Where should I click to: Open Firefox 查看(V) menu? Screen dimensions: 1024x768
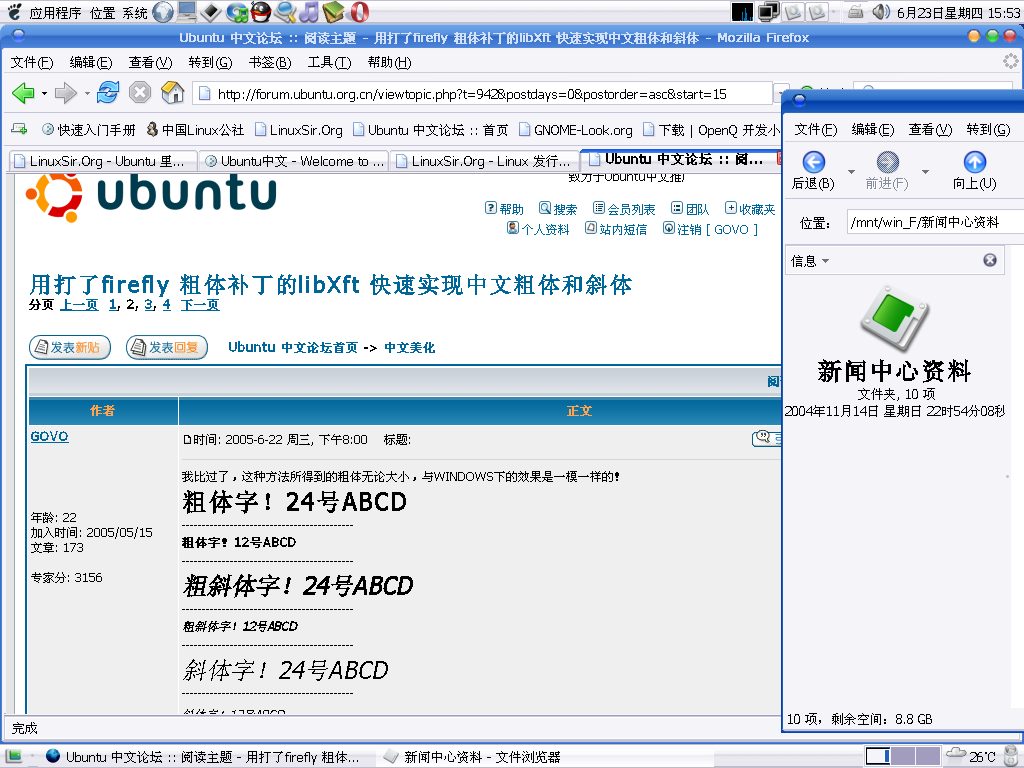coord(151,62)
